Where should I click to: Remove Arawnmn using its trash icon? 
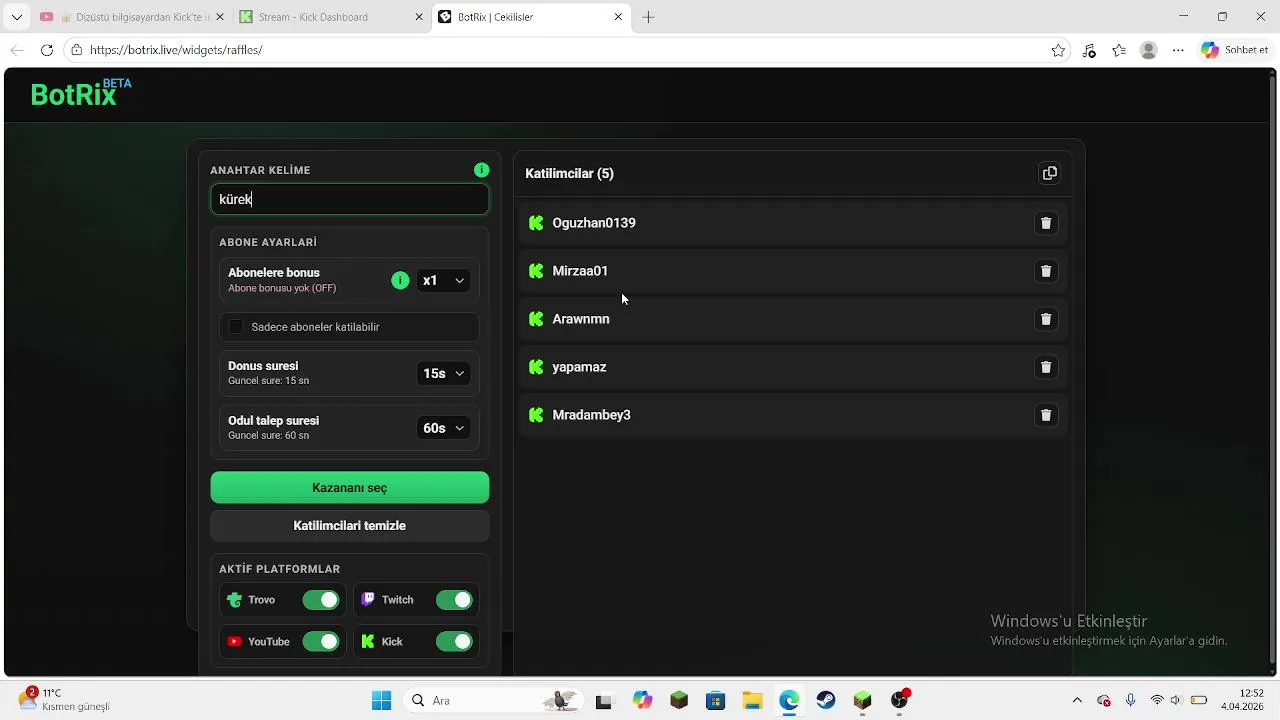point(1046,319)
